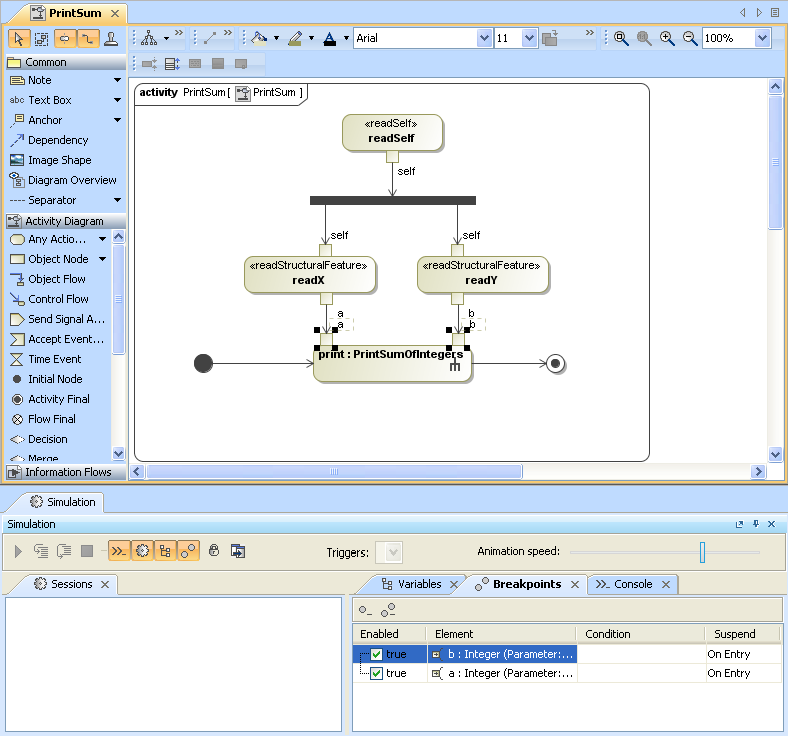Pick the Decision node tool

48,439
